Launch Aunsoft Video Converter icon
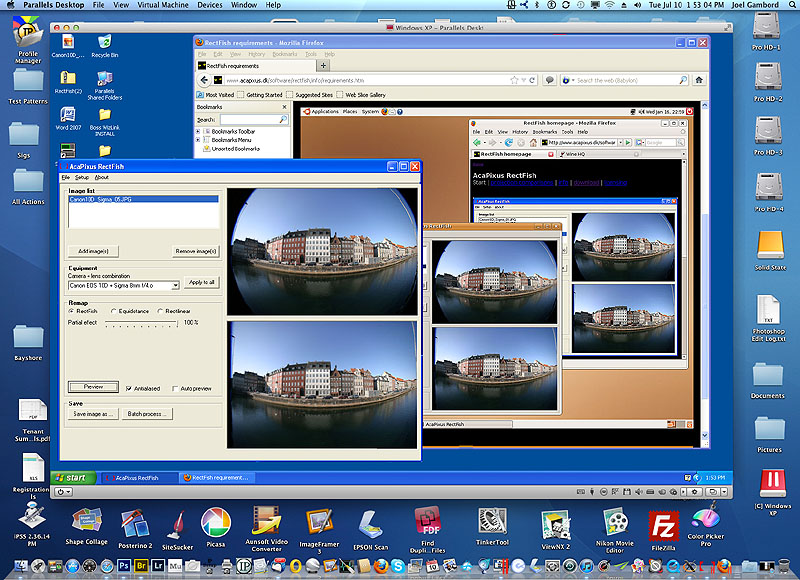The height and width of the screenshot is (580, 800). coord(267,520)
